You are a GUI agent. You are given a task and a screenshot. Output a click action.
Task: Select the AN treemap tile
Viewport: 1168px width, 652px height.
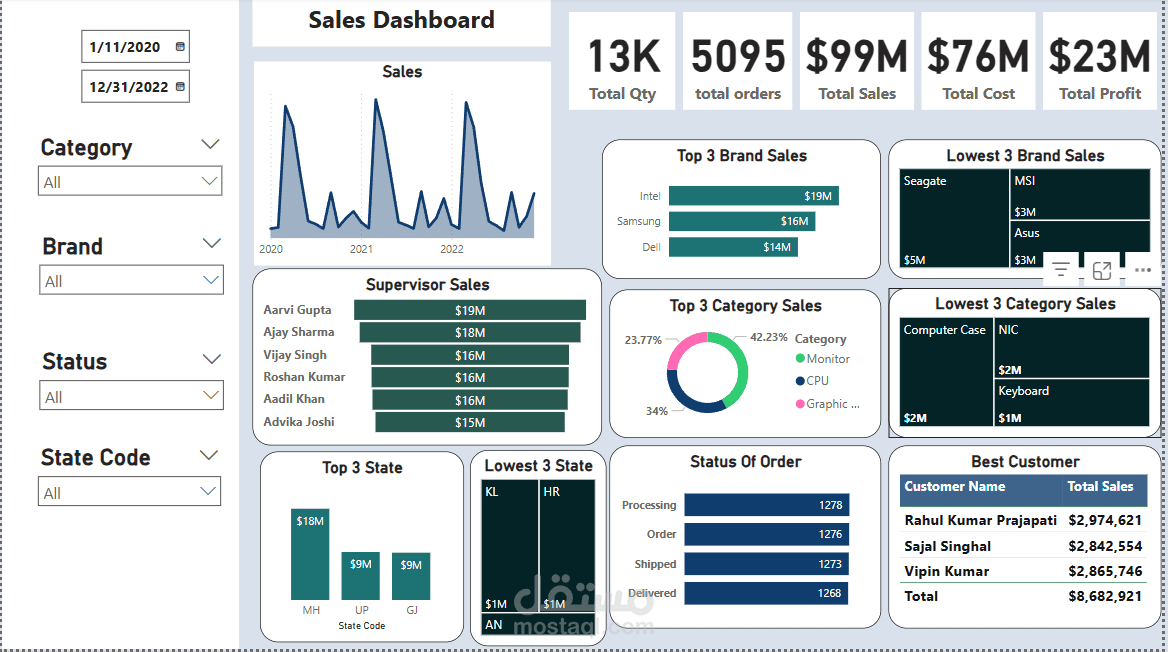click(x=539, y=624)
